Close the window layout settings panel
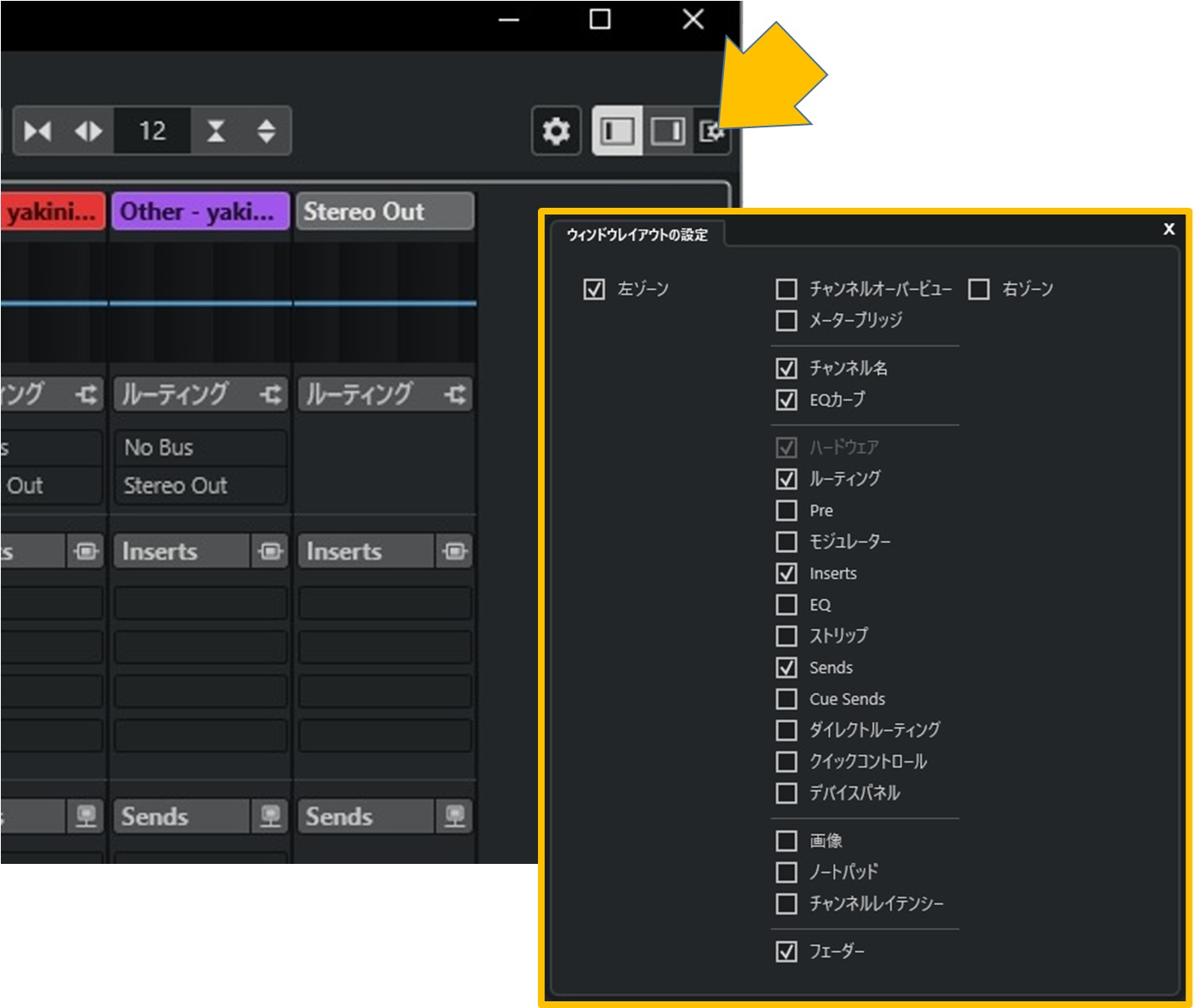 point(1169,229)
